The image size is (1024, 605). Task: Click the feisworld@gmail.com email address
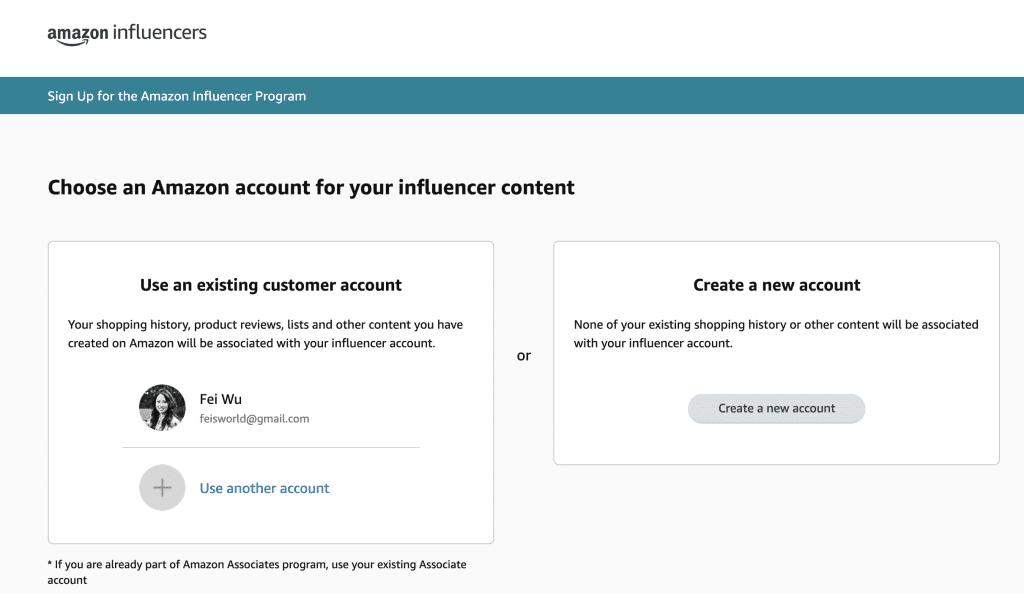click(x=254, y=419)
